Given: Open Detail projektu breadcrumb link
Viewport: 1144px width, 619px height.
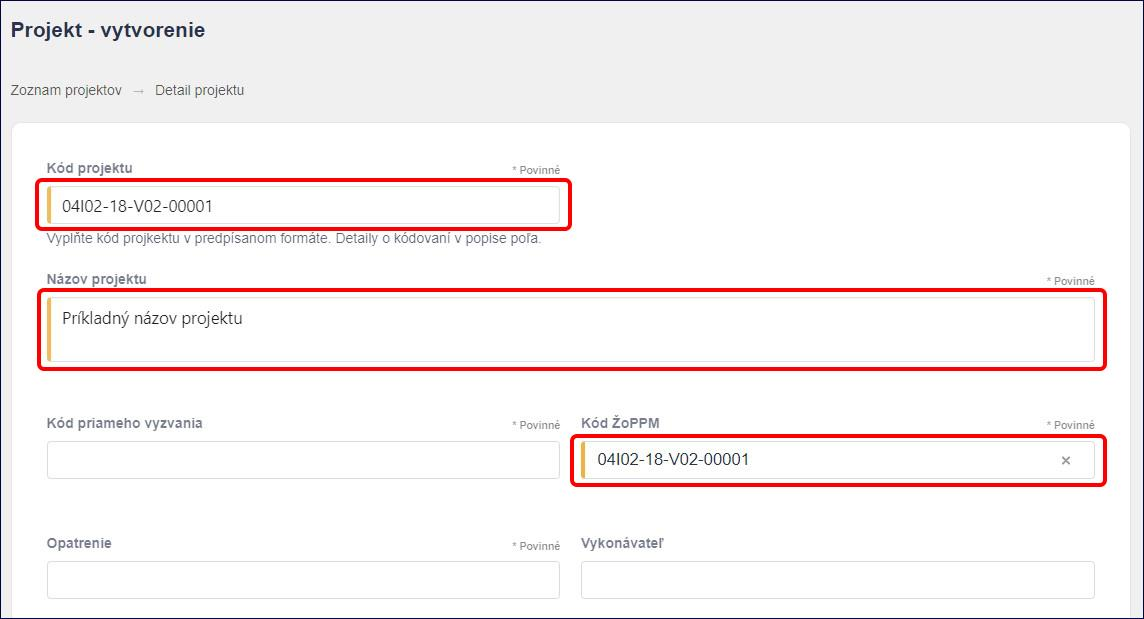Looking at the screenshot, I should (199, 91).
